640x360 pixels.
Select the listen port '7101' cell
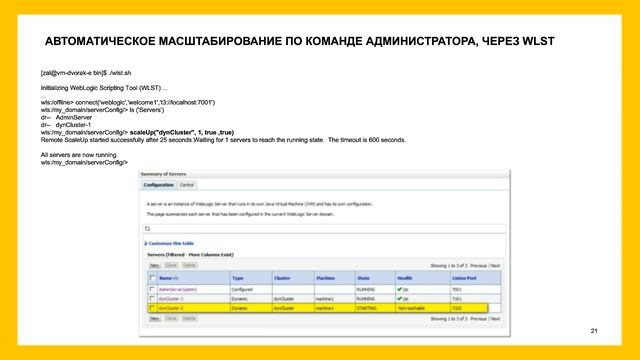point(457,299)
